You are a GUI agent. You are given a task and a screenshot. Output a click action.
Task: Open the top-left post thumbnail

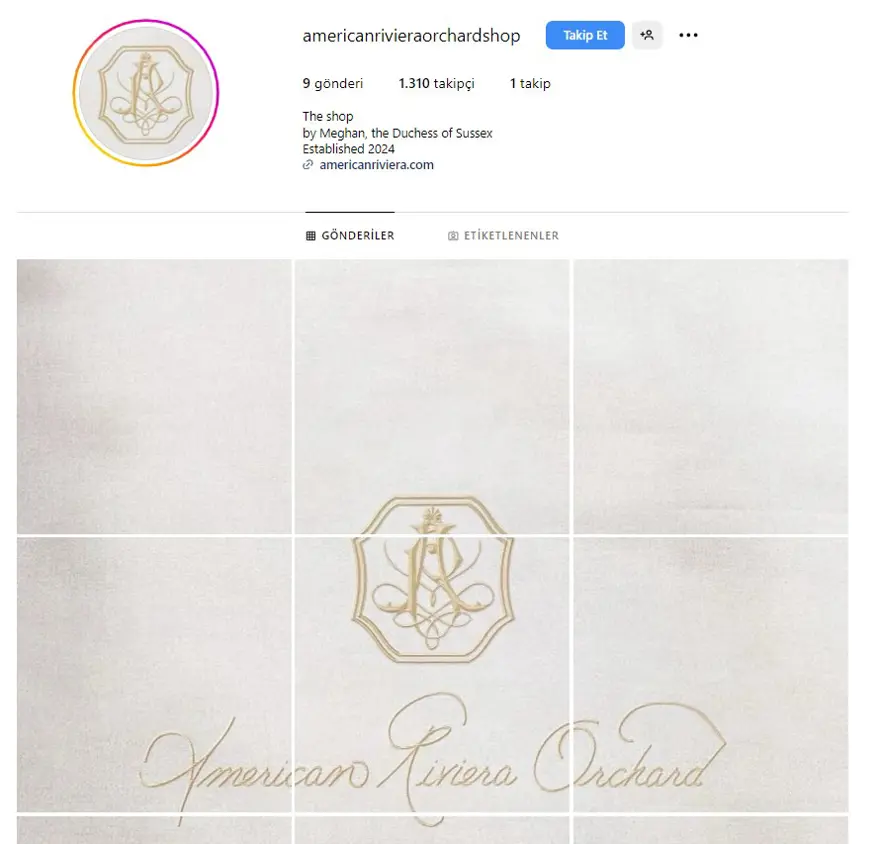(x=154, y=396)
